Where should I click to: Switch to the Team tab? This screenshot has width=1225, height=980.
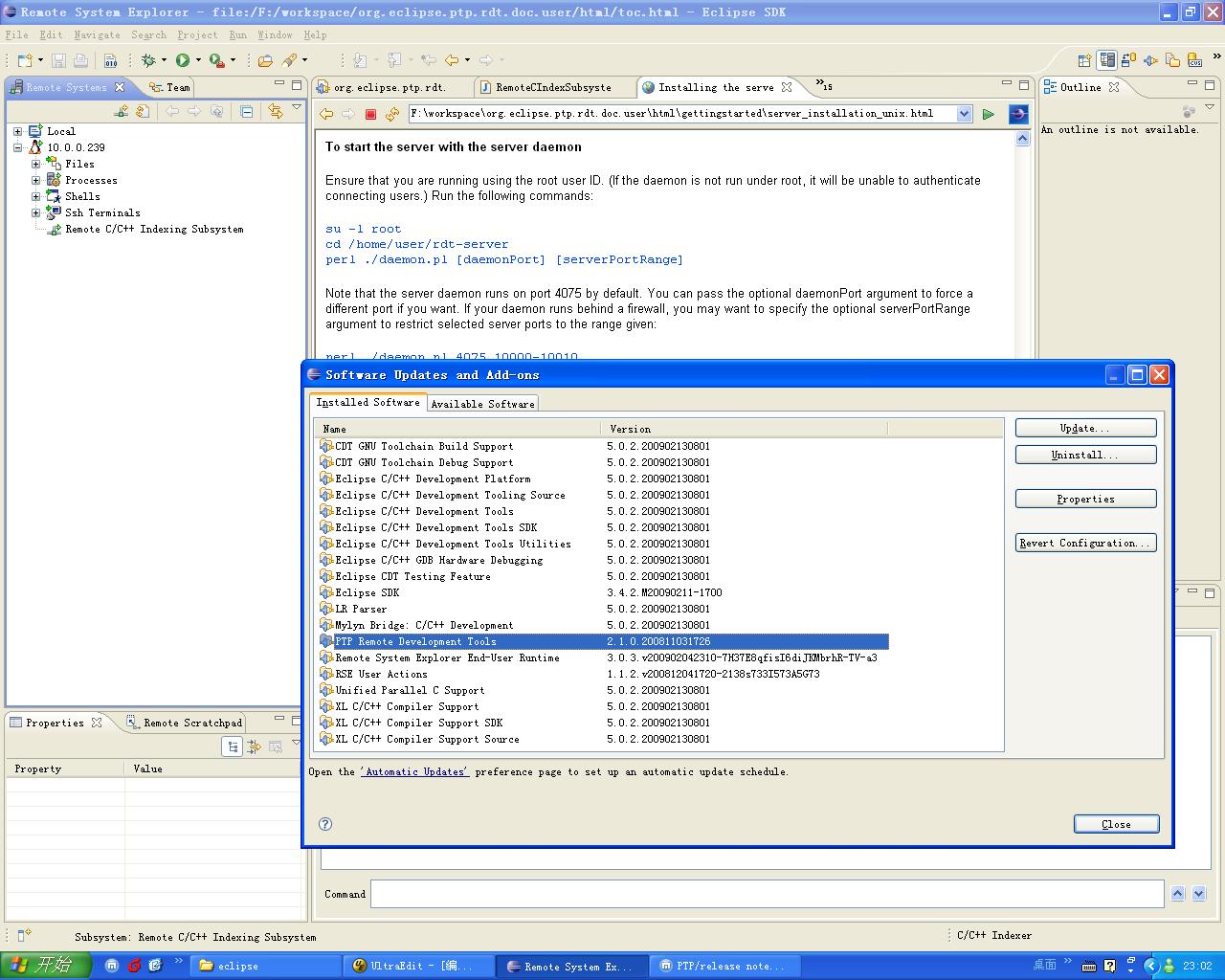[170, 87]
